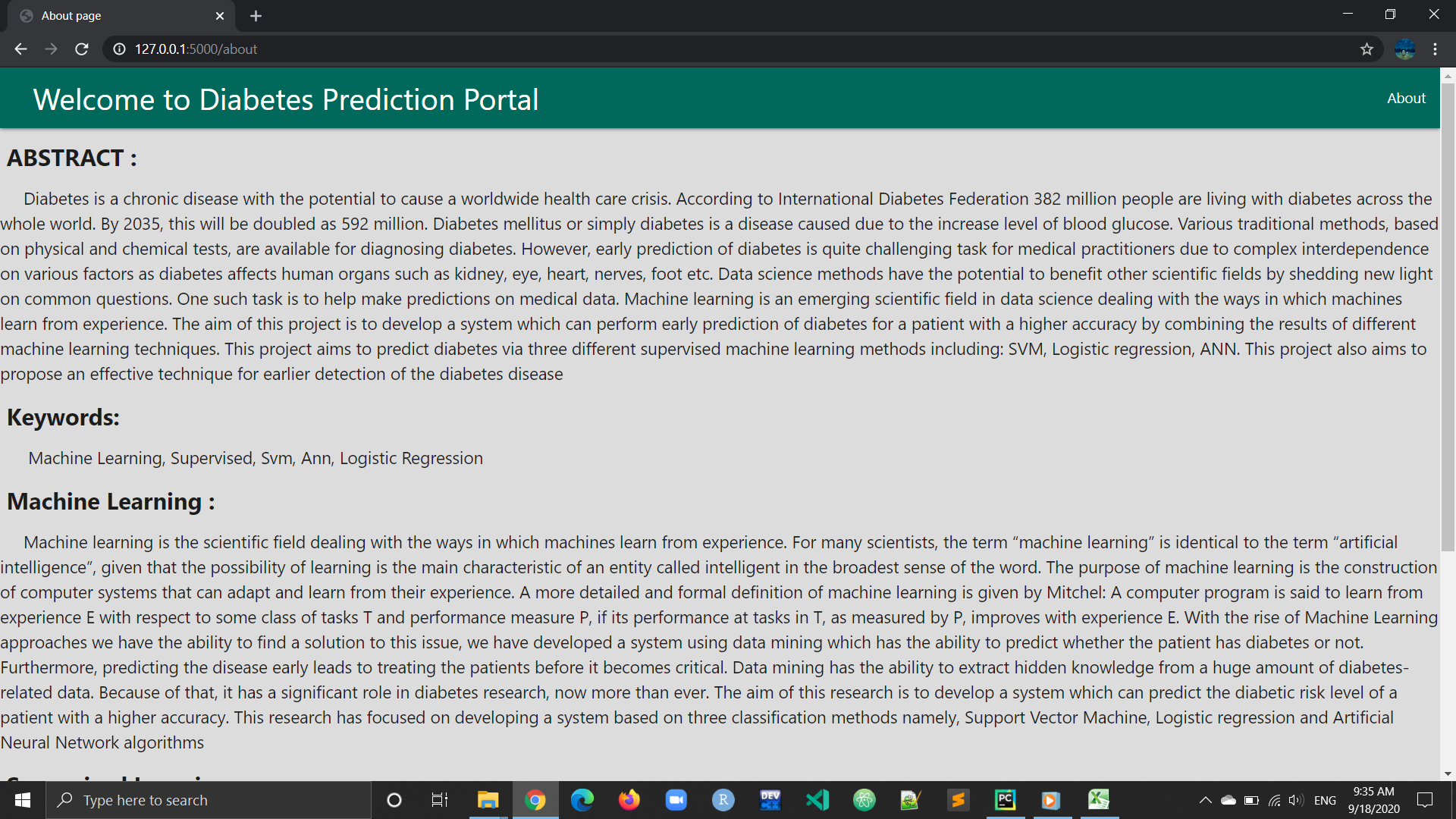1456x819 pixels.
Task: Switch ENG input language in the tray
Action: (1325, 800)
